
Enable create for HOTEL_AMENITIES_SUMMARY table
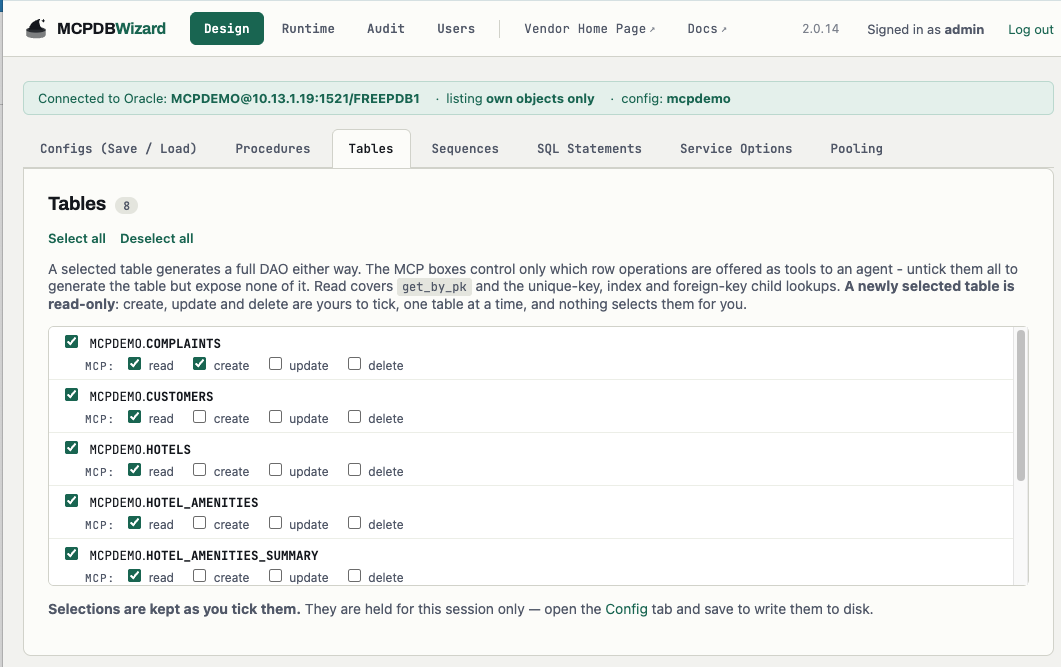[x=200, y=576]
